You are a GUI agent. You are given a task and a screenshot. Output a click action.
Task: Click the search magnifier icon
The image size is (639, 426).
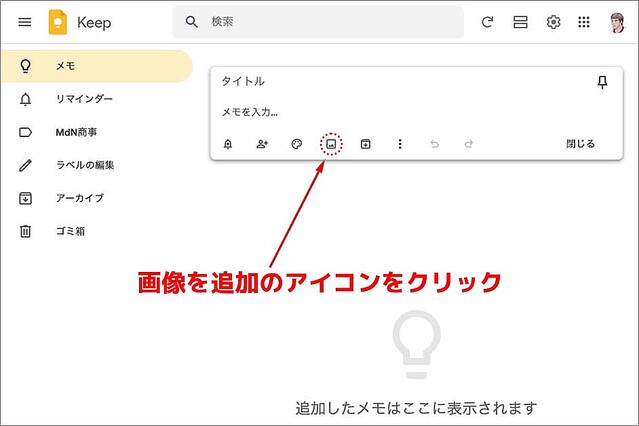[x=192, y=22]
